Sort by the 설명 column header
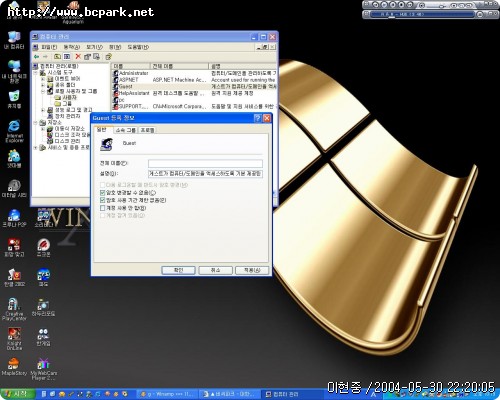 coord(243,66)
